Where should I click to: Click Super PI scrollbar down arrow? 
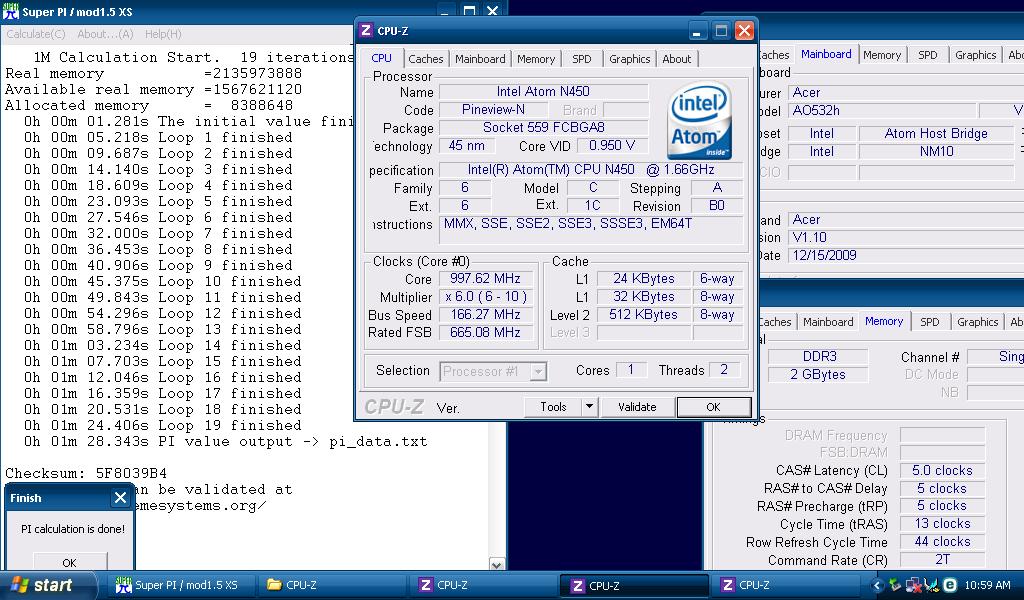point(496,565)
